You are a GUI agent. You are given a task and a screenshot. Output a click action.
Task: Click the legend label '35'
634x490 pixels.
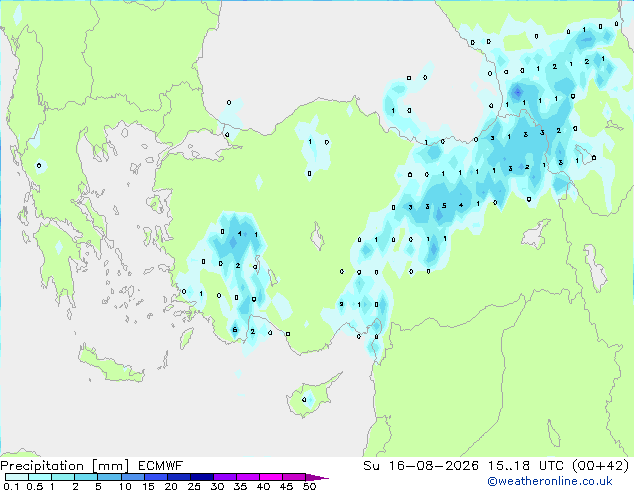point(240,486)
